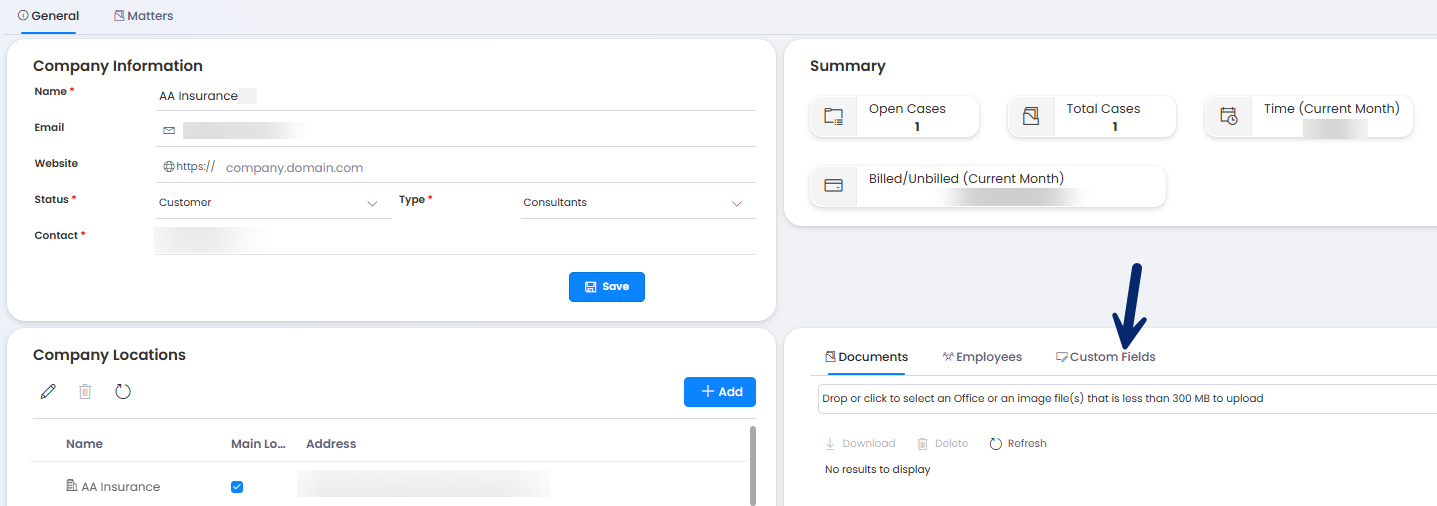Click the trash delete icon in Company Locations
The width and height of the screenshot is (1437, 506).
point(85,392)
